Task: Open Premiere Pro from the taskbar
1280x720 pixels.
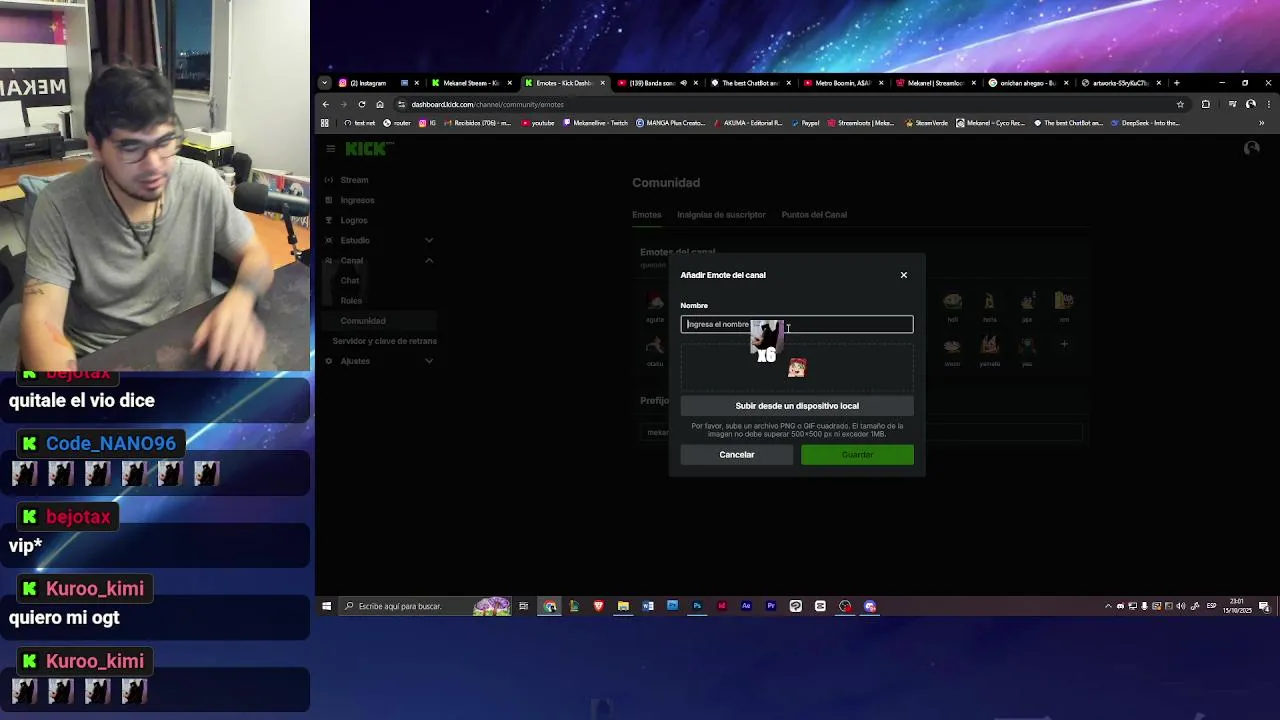Action: pyautogui.click(x=771, y=606)
